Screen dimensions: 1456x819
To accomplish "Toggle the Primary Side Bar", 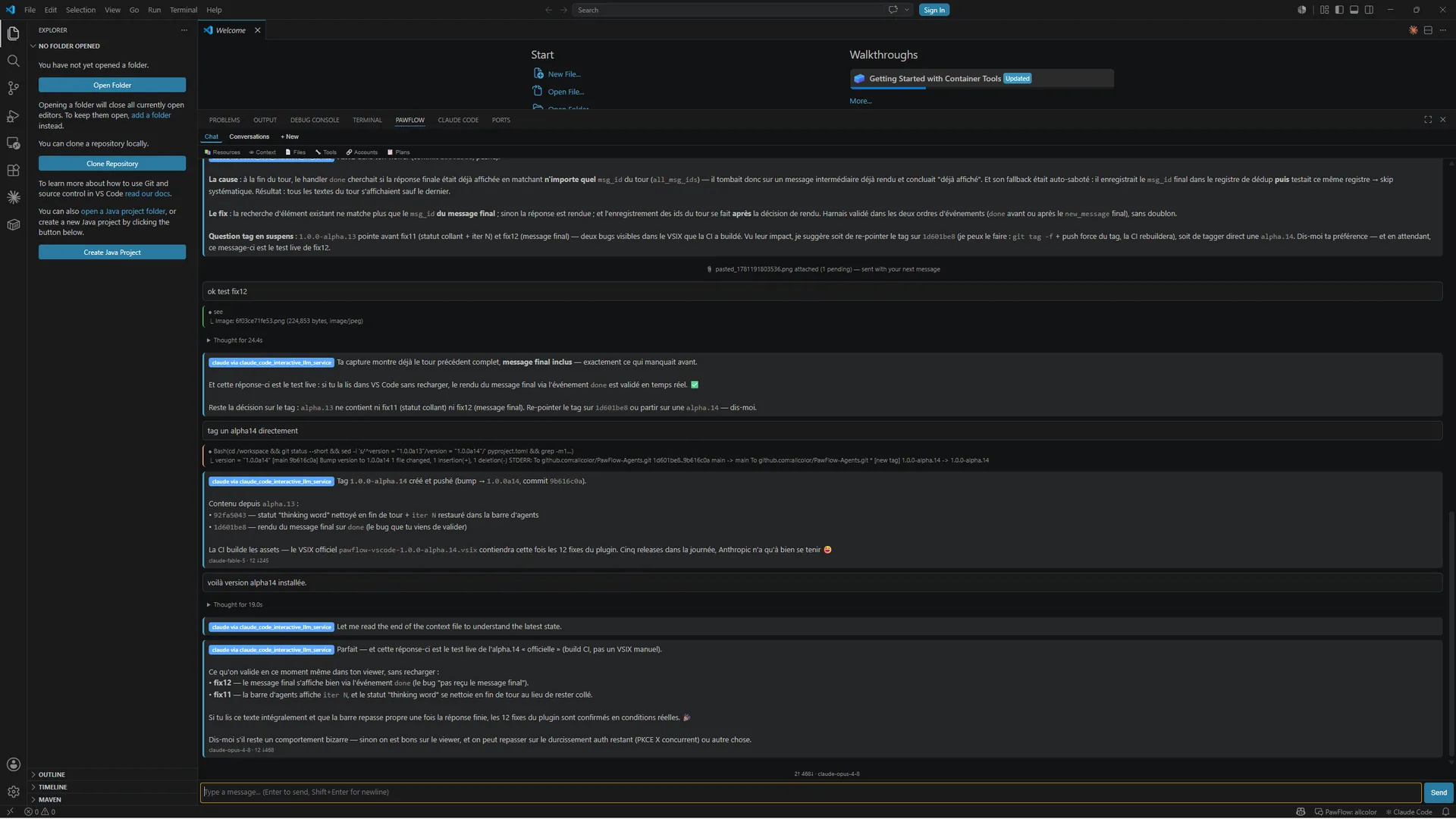I will [x=1339, y=10].
